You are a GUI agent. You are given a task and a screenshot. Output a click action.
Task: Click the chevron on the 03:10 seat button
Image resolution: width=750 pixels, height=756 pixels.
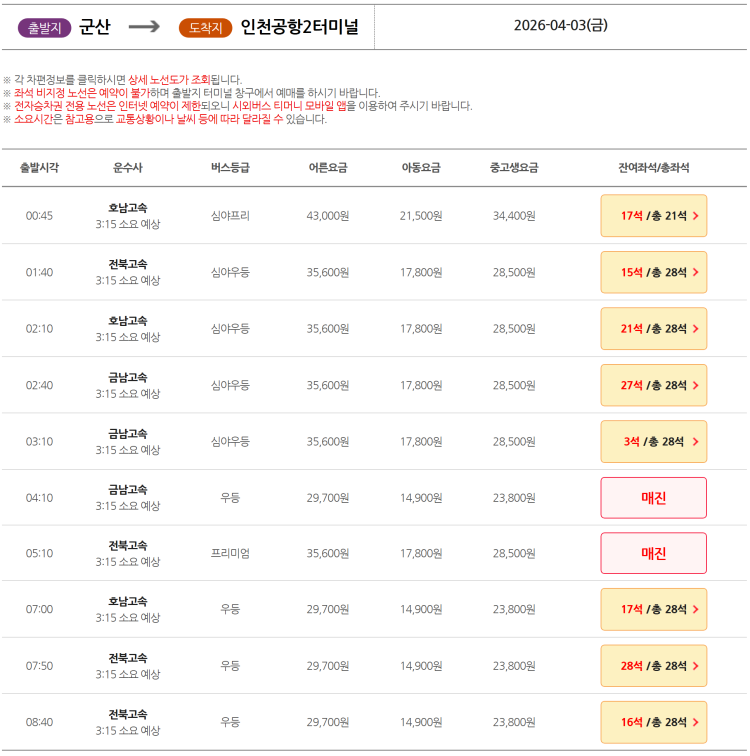pyautogui.click(x=695, y=441)
